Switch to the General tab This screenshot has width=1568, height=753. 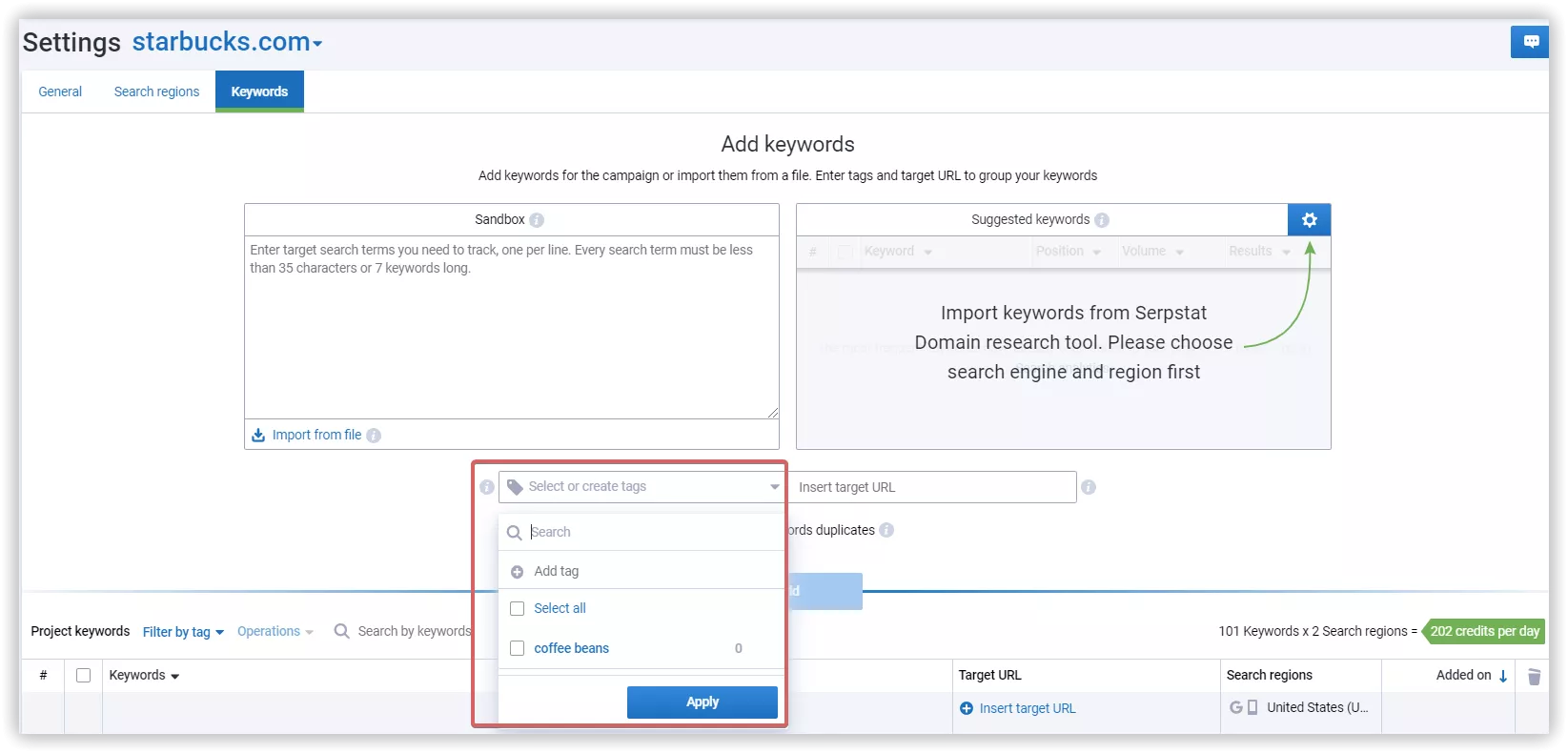coord(60,92)
